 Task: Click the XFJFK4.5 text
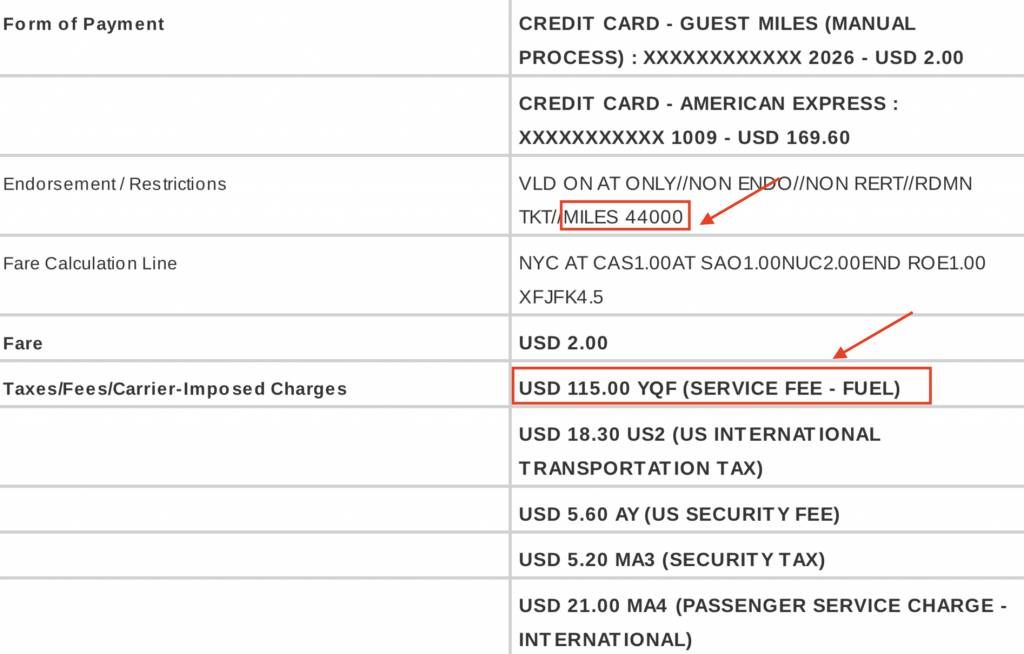tap(561, 297)
